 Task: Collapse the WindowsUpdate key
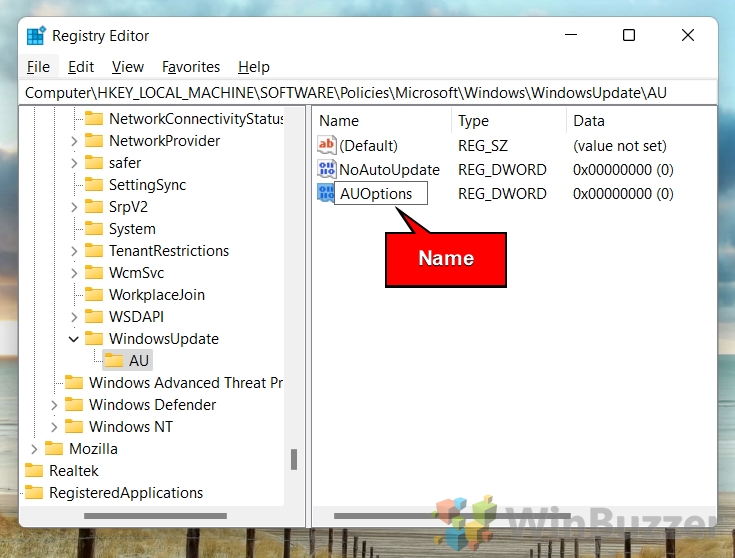74,339
